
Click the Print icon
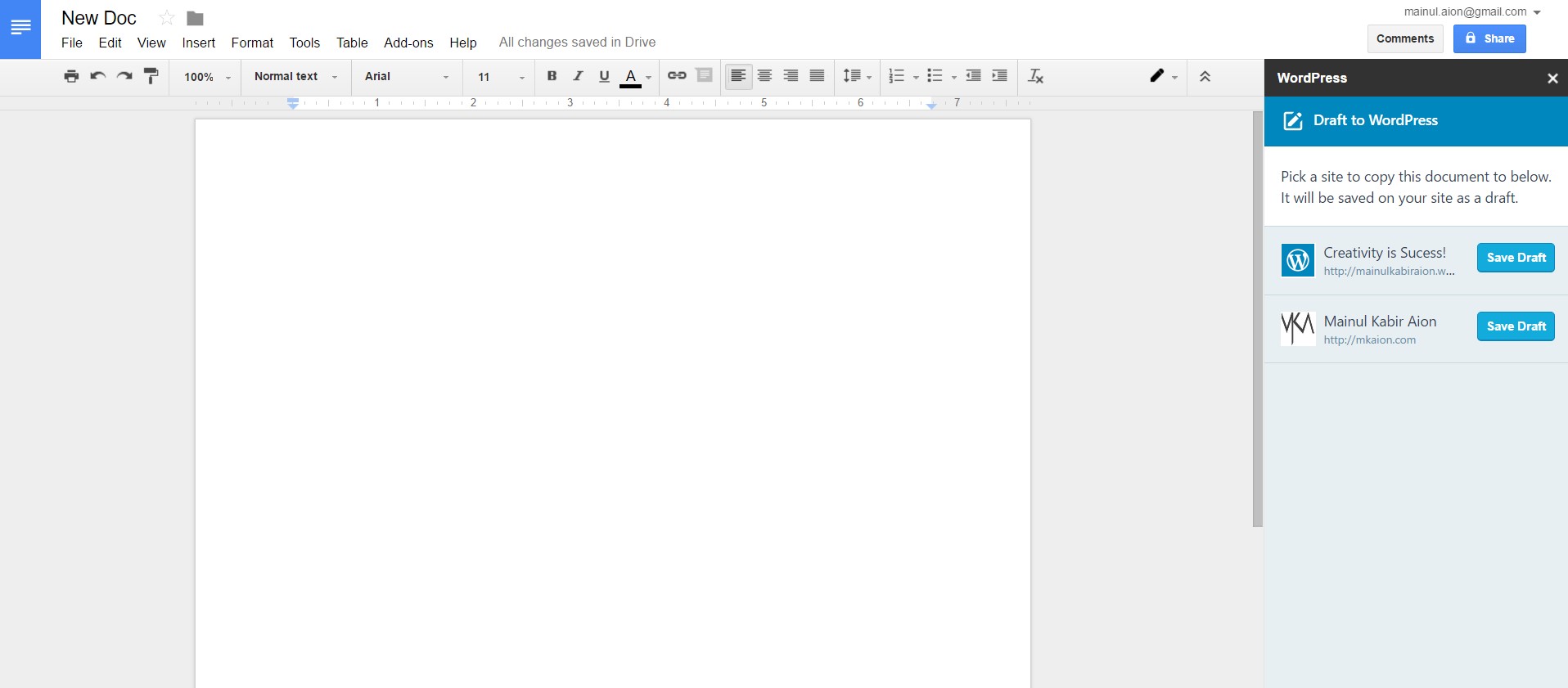[71, 76]
